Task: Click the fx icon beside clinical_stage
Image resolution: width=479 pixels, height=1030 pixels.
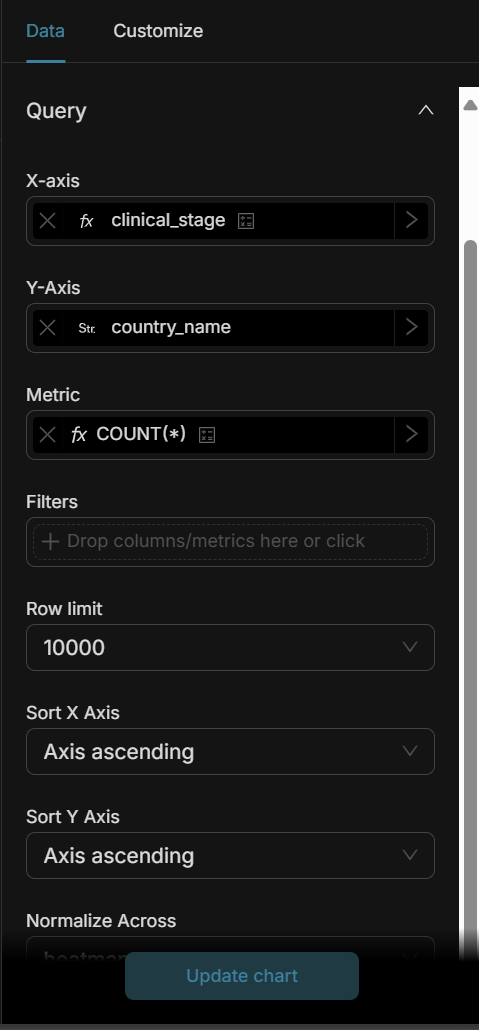Action: coord(86,221)
